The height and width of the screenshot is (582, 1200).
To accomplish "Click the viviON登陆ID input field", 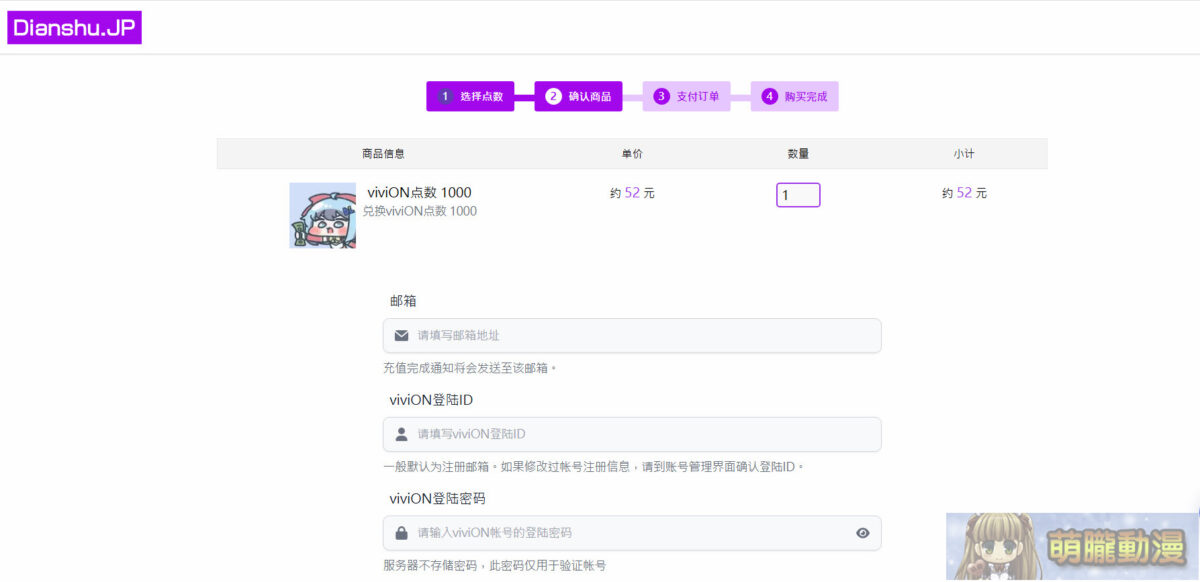I will (x=630, y=434).
